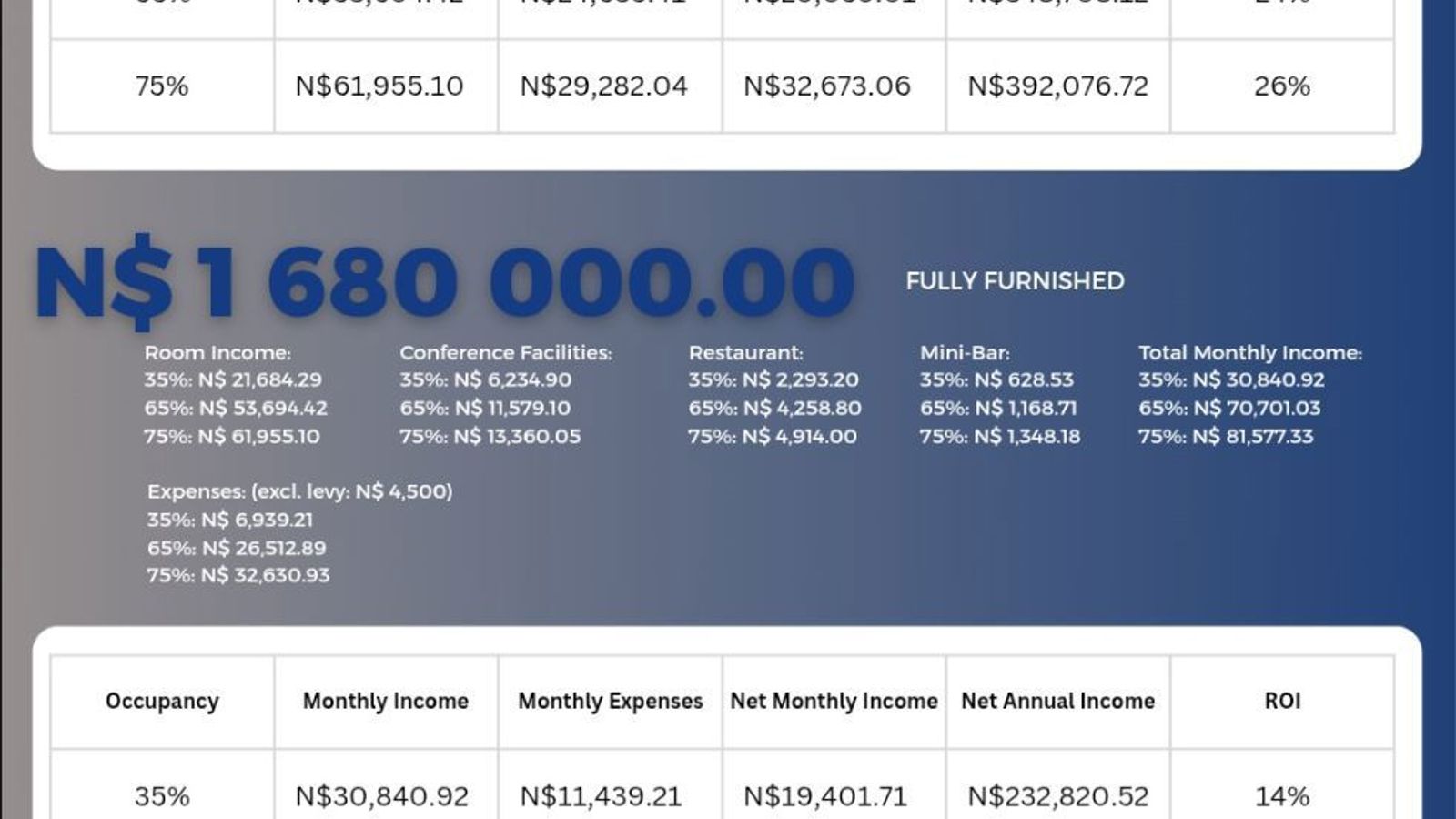The height and width of the screenshot is (819, 1456).
Task: Click the N$29,282.04 table cell
Action: click(603, 86)
